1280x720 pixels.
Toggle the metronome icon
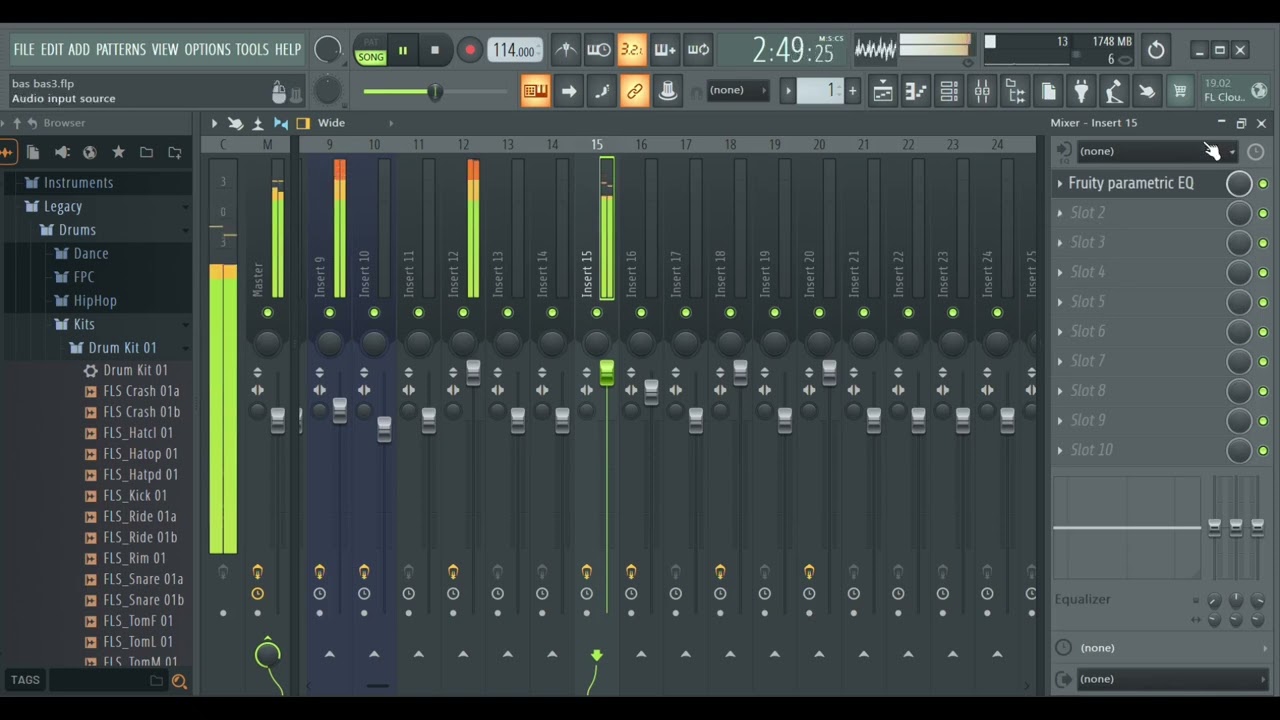pos(566,50)
